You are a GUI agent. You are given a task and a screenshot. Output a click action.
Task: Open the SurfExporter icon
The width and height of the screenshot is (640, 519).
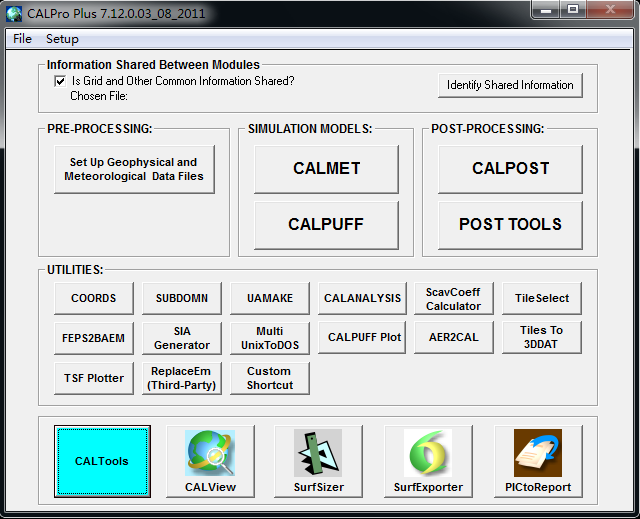click(x=427, y=453)
